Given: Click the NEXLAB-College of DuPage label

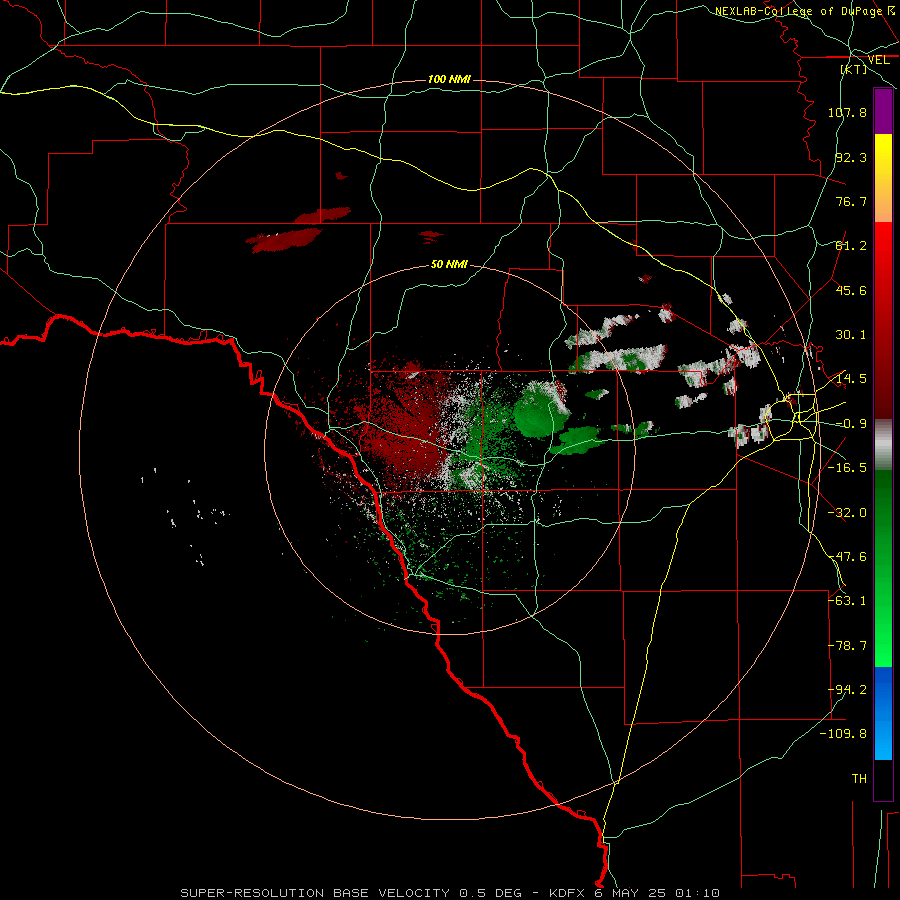Looking at the screenshot, I should coord(798,11).
